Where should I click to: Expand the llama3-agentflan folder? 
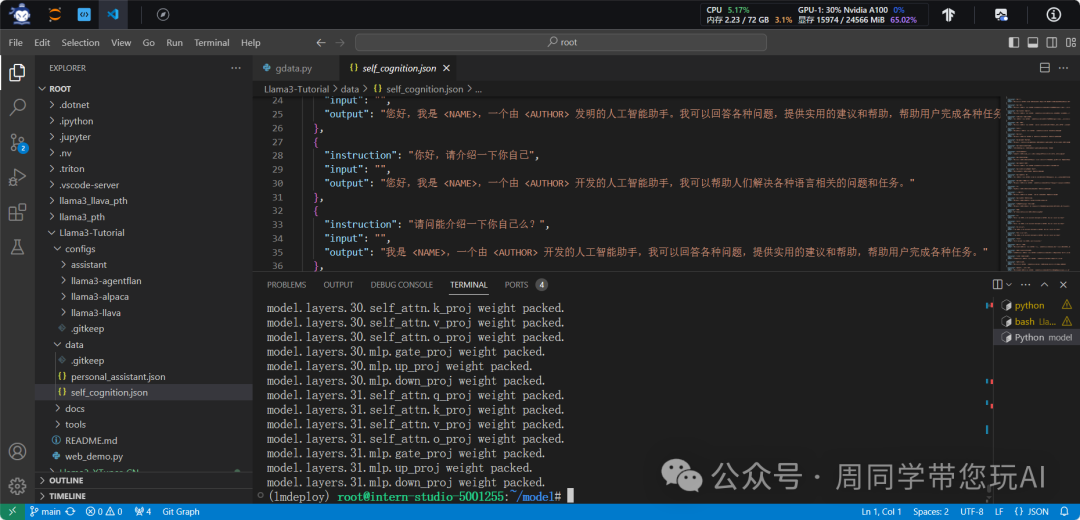[106, 280]
